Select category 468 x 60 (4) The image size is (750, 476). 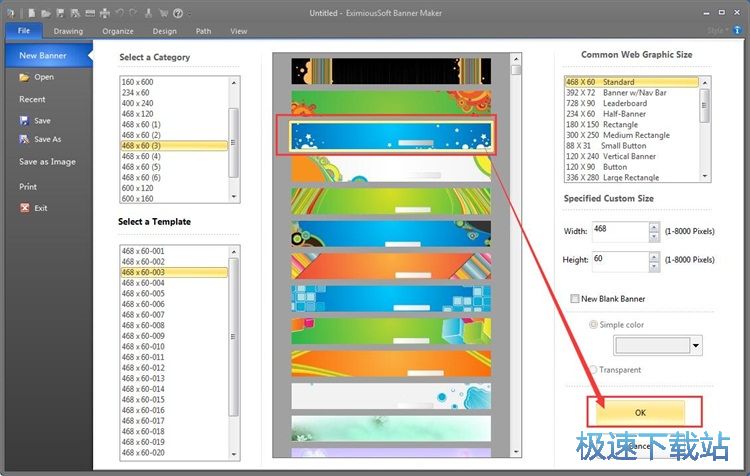point(174,156)
